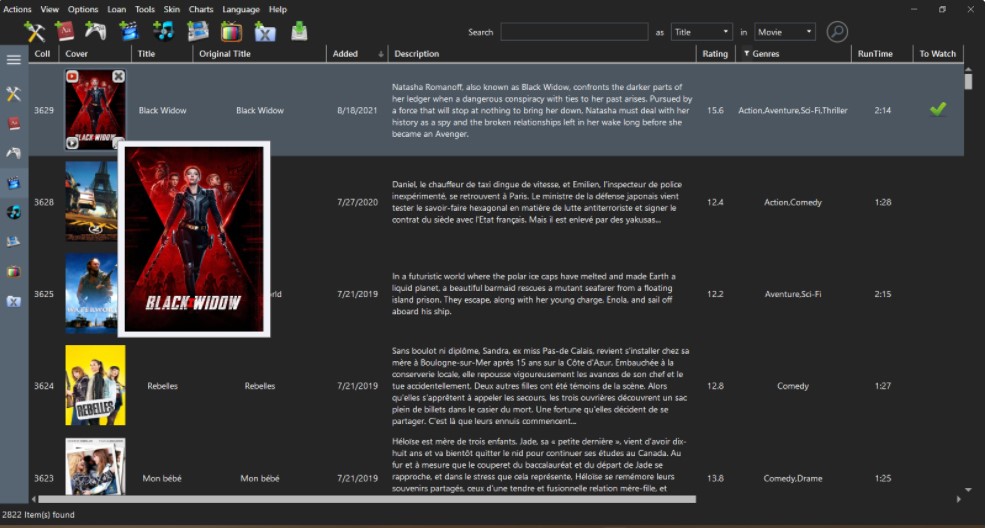Select the Rebelles title cell
The image size is (986, 528).
[162, 386]
